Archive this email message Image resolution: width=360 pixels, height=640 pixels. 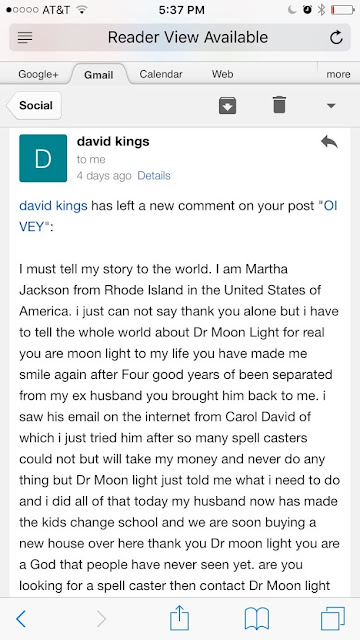(x=227, y=106)
